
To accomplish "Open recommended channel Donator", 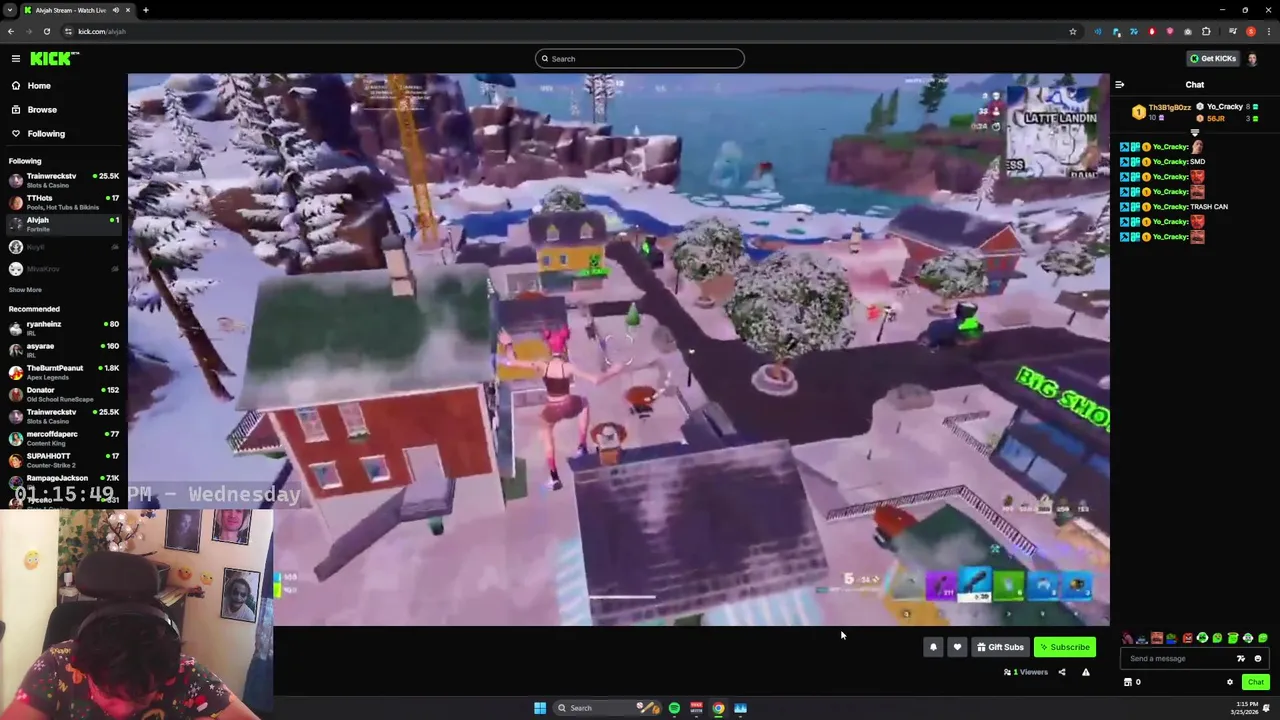I will click(64, 394).
